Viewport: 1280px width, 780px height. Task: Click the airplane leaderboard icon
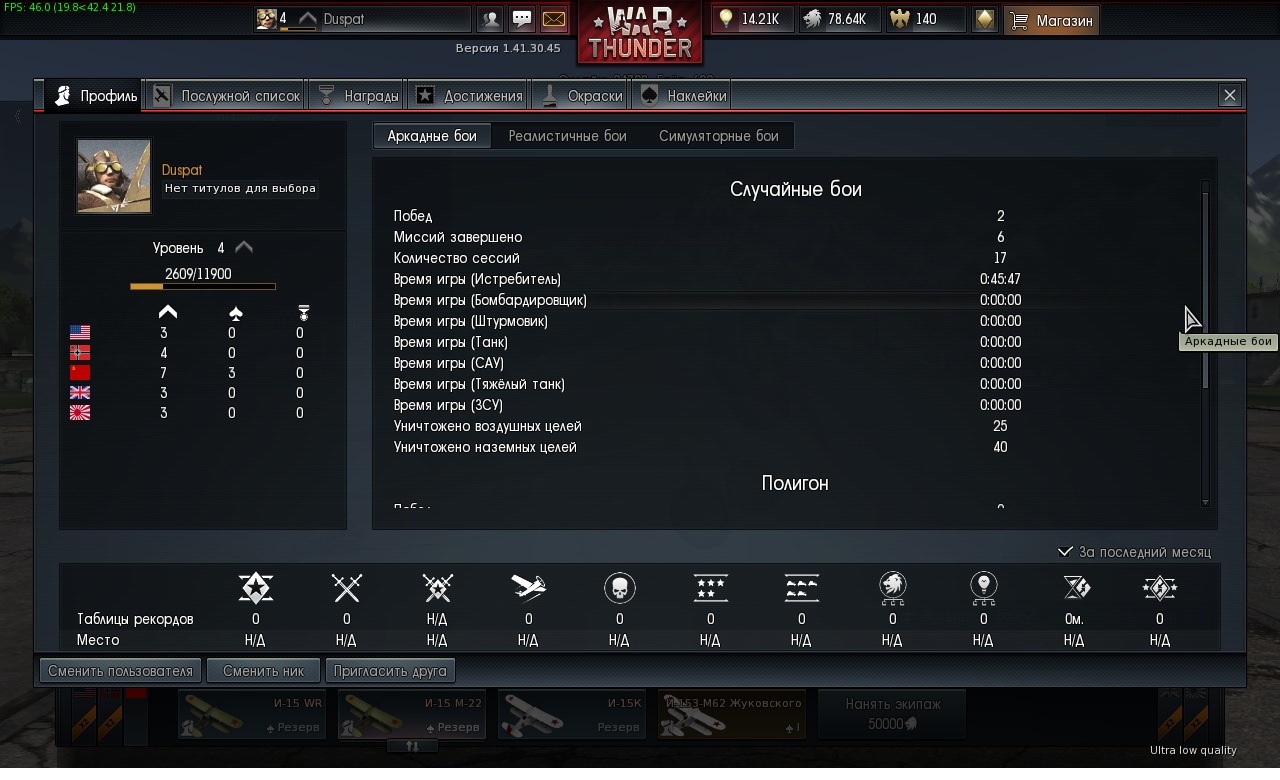(528, 587)
